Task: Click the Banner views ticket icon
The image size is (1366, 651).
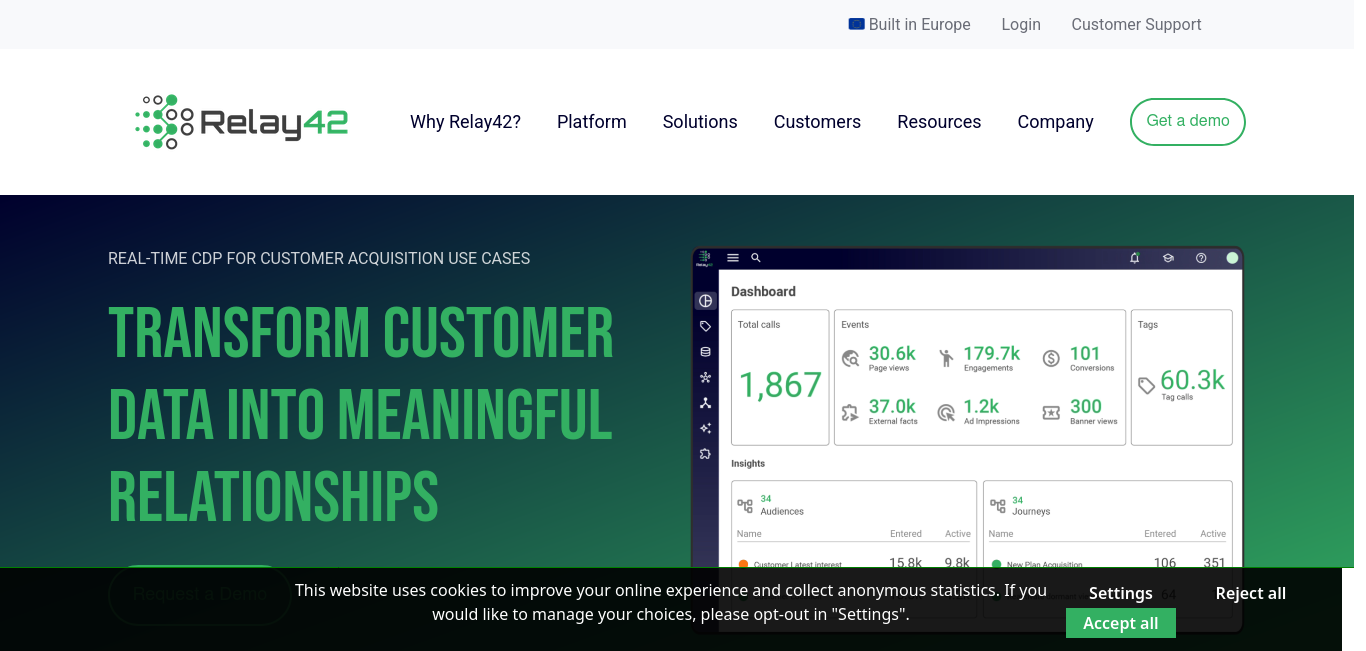Action: tap(1051, 412)
